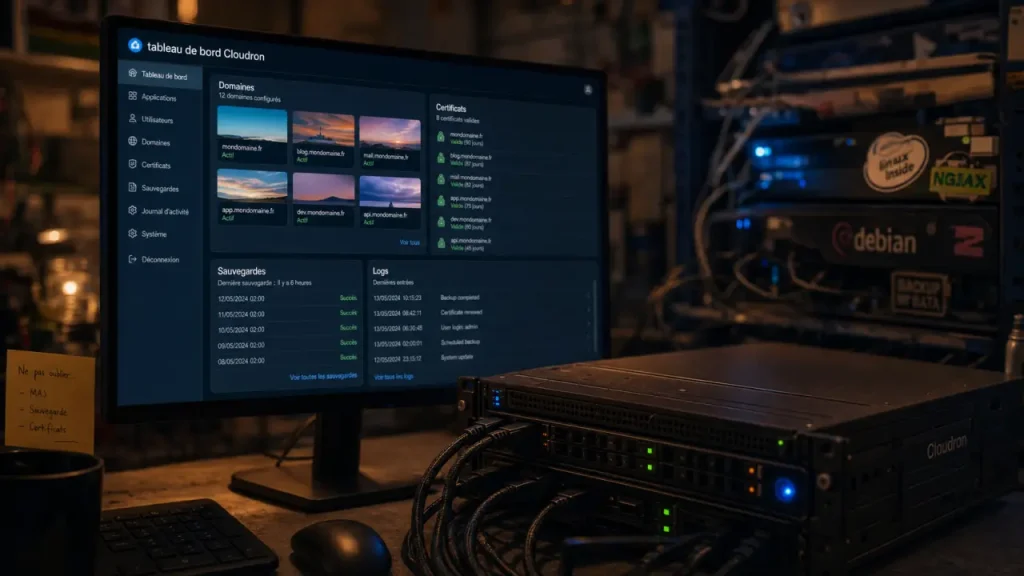
Task: Select the 10/05/2024 02:00 backup row
Action: tap(287, 329)
